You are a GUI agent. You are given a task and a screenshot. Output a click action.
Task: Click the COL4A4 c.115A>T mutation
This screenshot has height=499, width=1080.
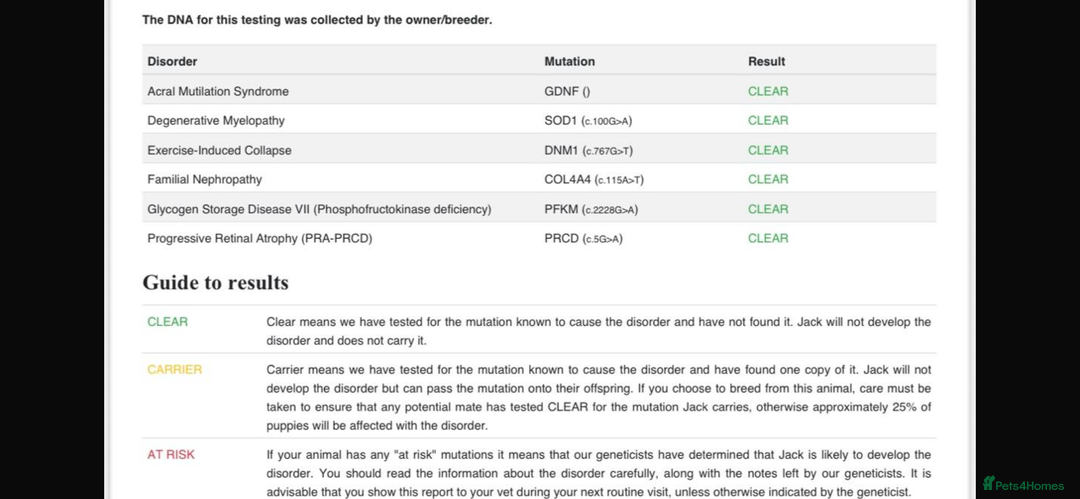[594, 179]
